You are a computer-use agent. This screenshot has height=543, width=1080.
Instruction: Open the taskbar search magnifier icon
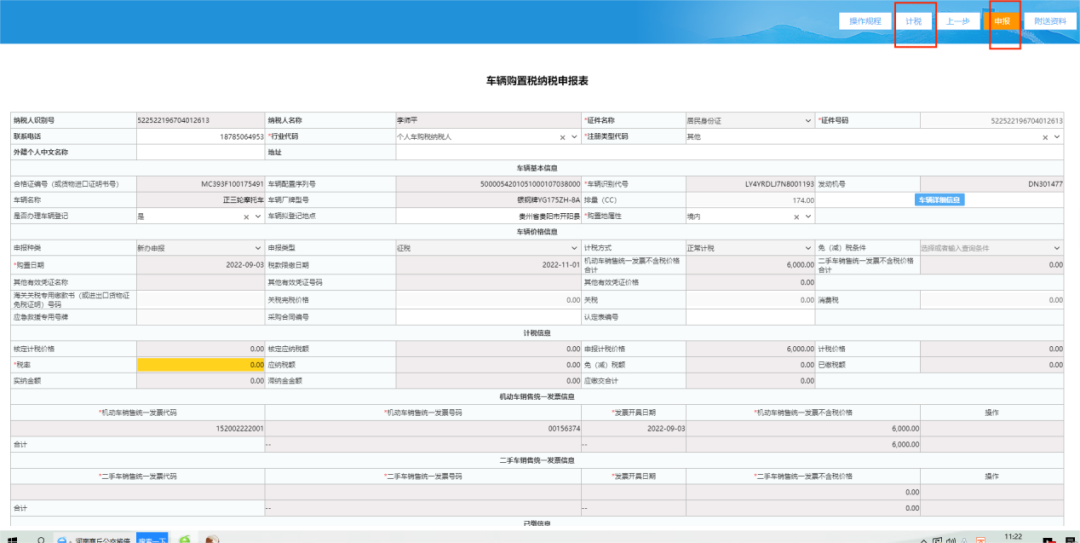pos(41,538)
